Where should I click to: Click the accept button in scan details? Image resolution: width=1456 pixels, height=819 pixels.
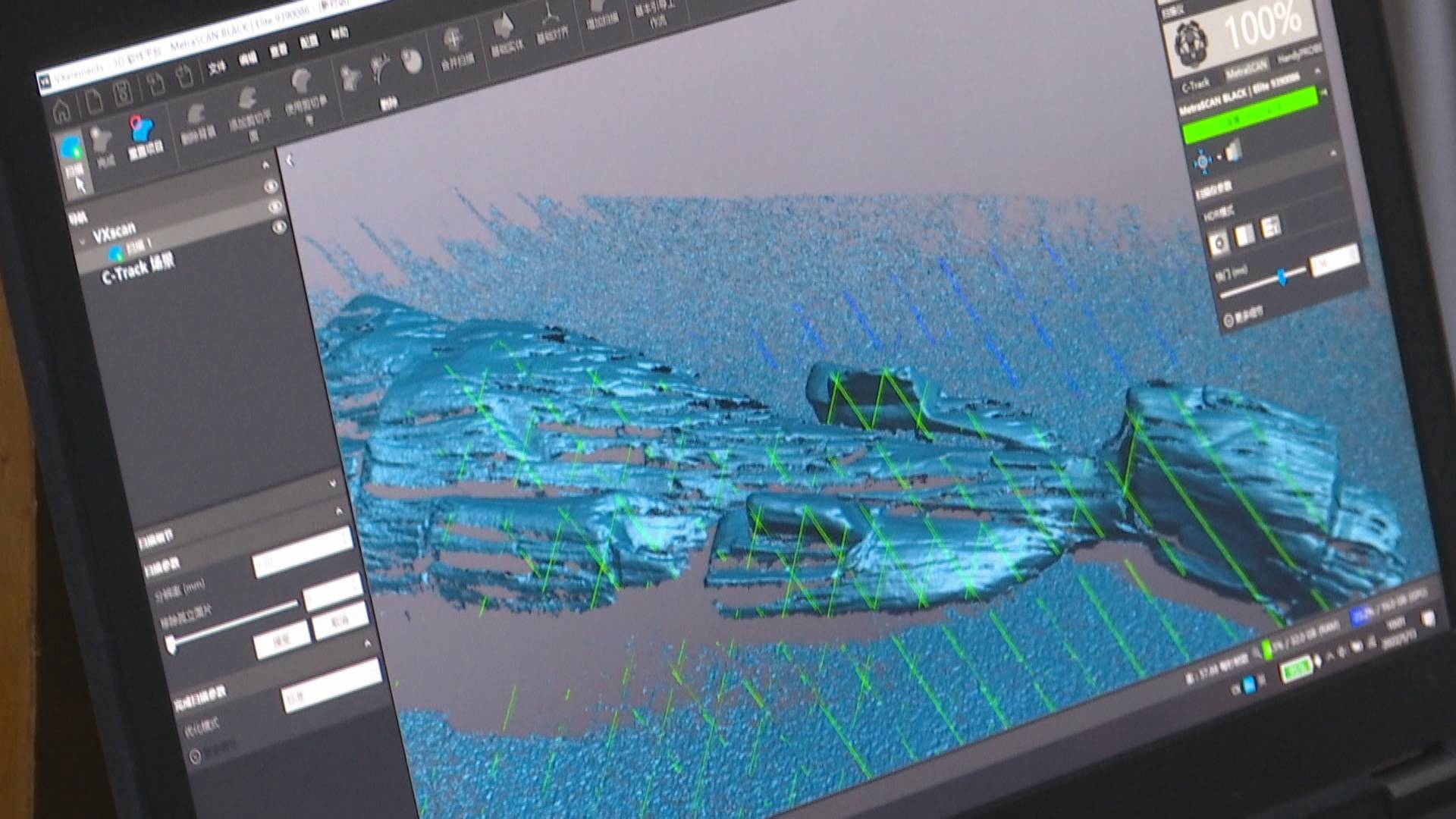pyautogui.click(x=281, y=642)
